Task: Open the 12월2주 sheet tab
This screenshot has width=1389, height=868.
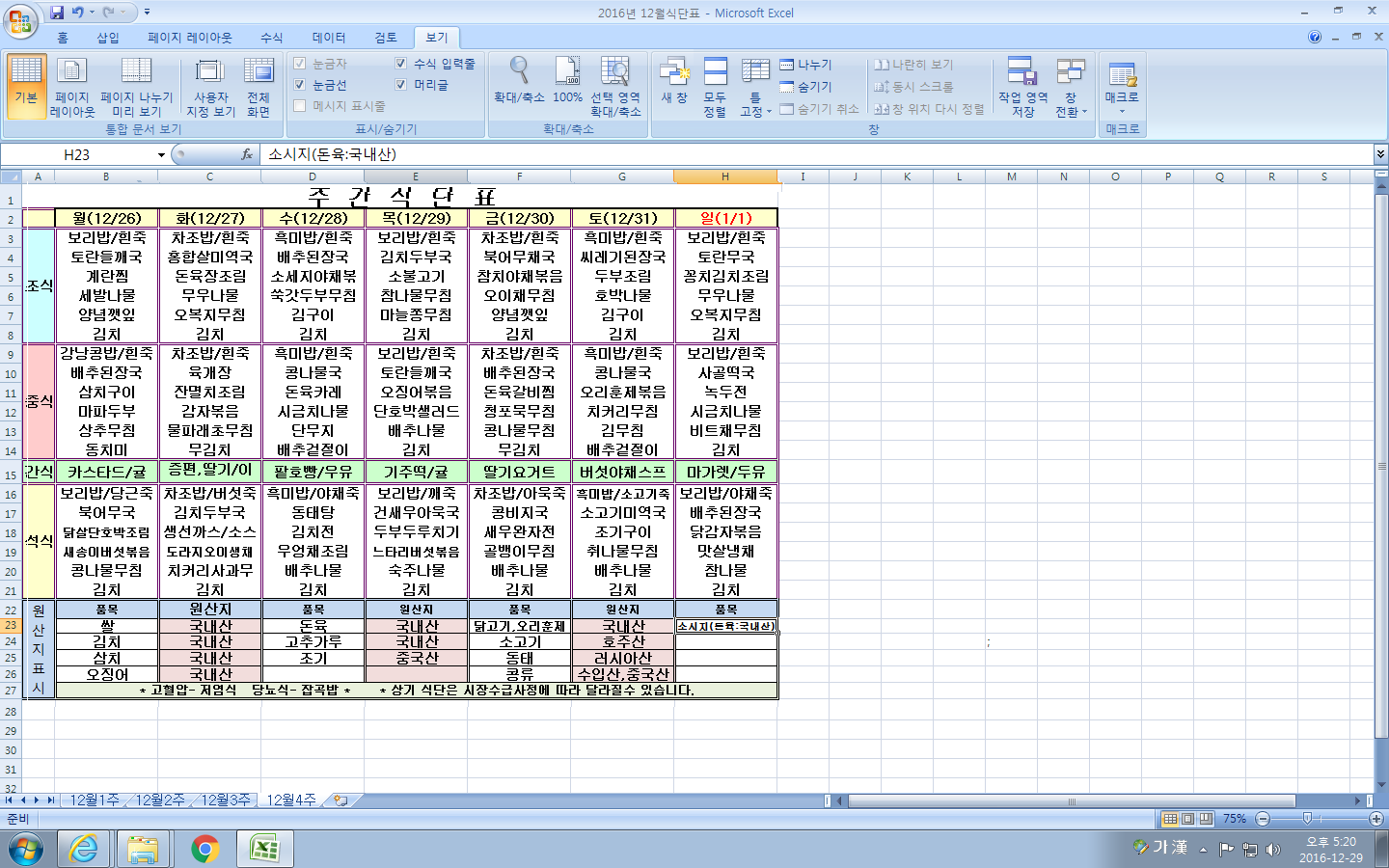Action: (x=159, y=800)
